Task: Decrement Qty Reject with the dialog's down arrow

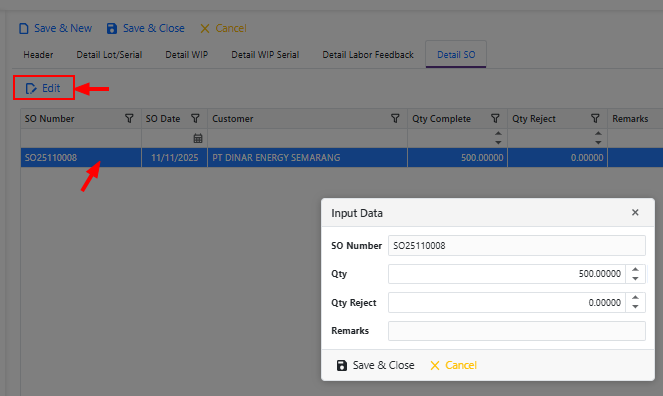Action: tap(635, 307)
